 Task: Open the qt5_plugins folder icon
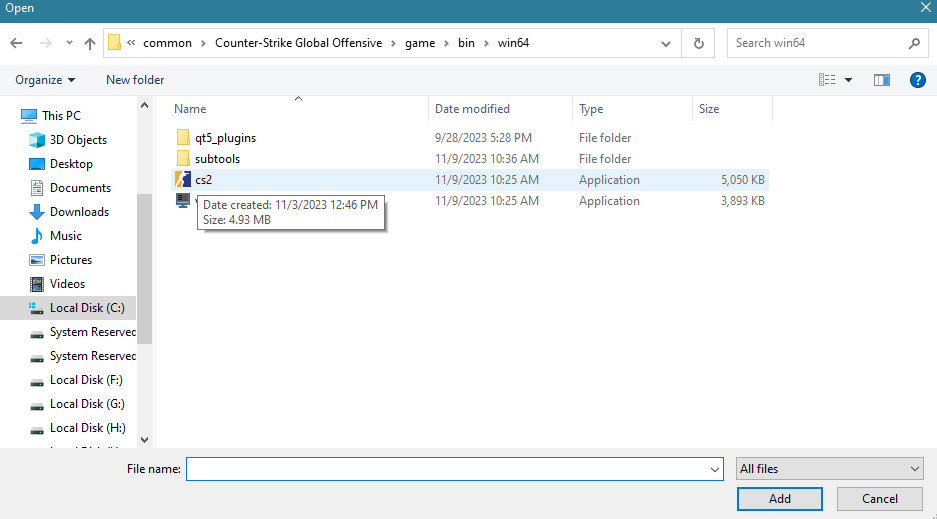coord(182,138)
